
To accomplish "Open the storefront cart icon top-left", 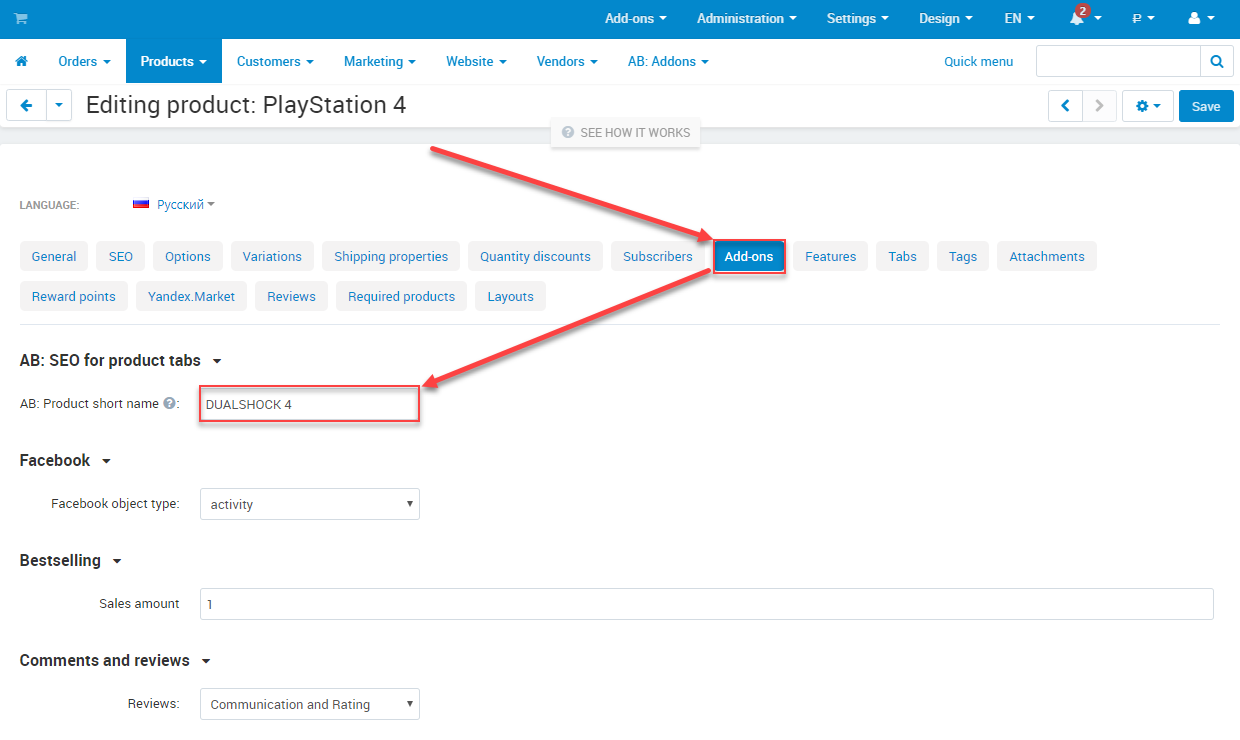I will (20, 18).
